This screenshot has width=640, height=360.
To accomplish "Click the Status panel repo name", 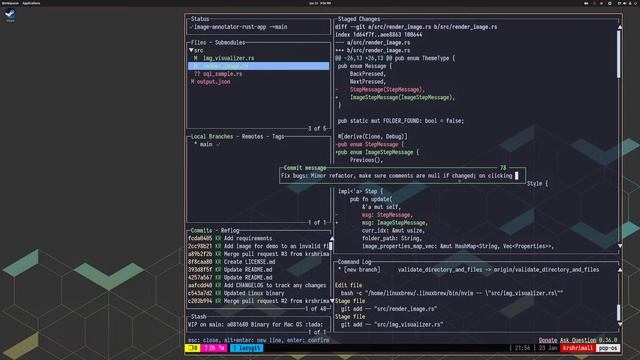I will click(230, 27).
